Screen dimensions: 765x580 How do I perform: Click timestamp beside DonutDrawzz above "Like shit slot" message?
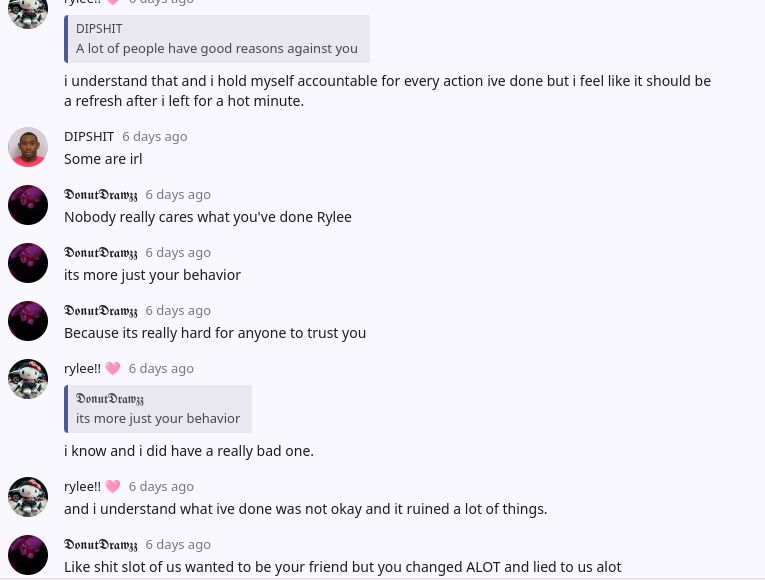[x=178, y=544]
